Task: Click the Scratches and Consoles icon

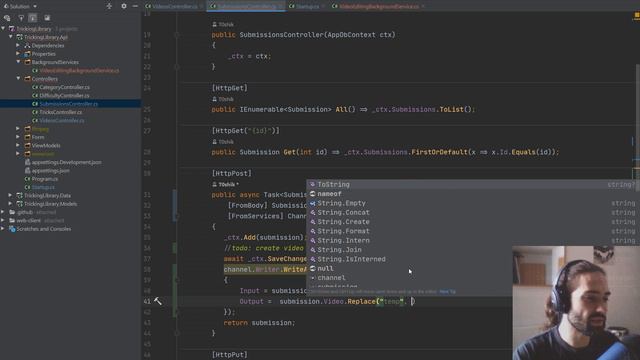Action: 12,229
